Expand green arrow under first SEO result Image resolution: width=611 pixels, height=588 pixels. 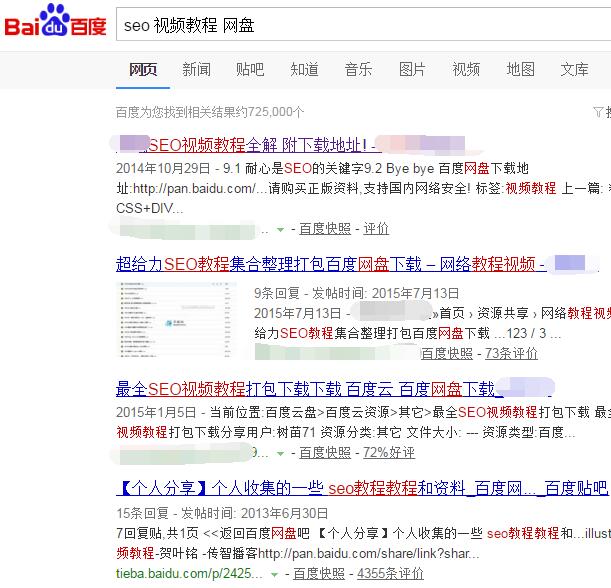coord(281,229)
